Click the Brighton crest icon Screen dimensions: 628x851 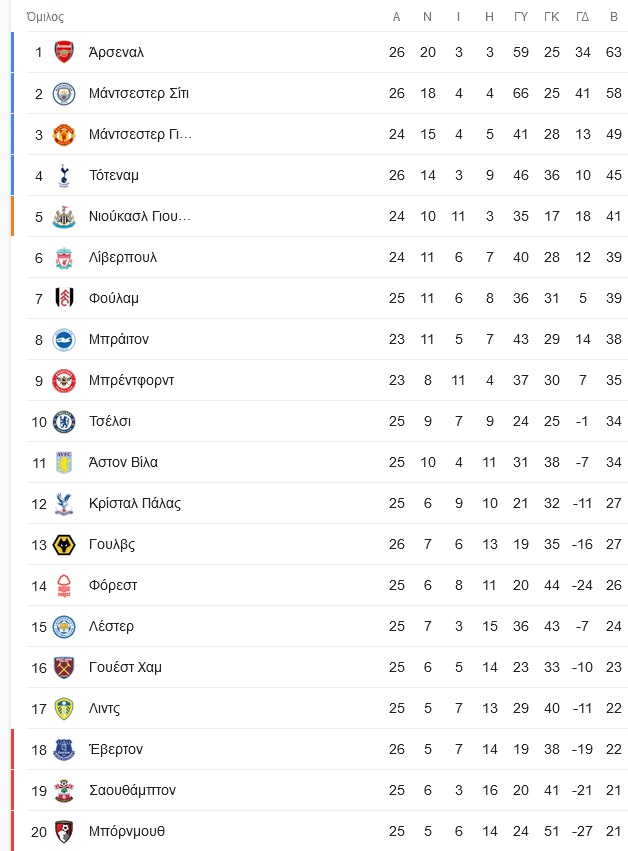tap(64, 339)
